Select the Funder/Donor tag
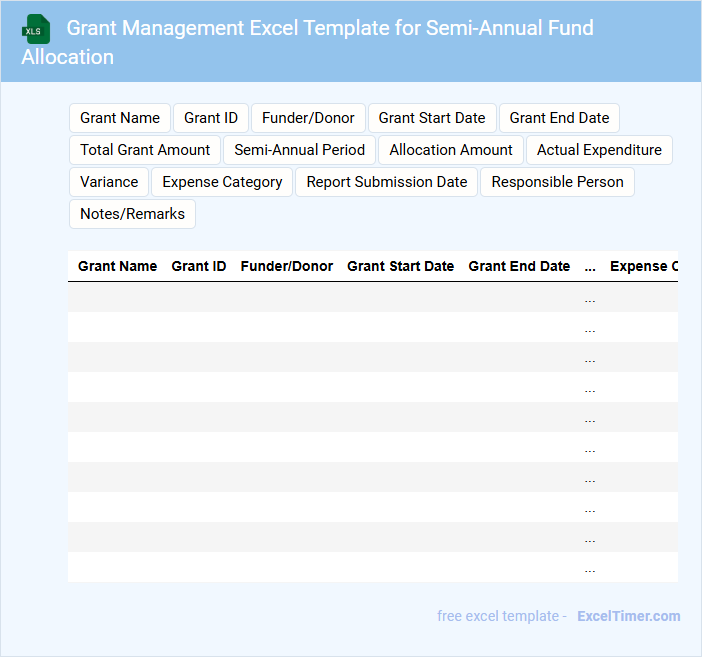Screen dimensions: 702x657 [x=308, y=118]
